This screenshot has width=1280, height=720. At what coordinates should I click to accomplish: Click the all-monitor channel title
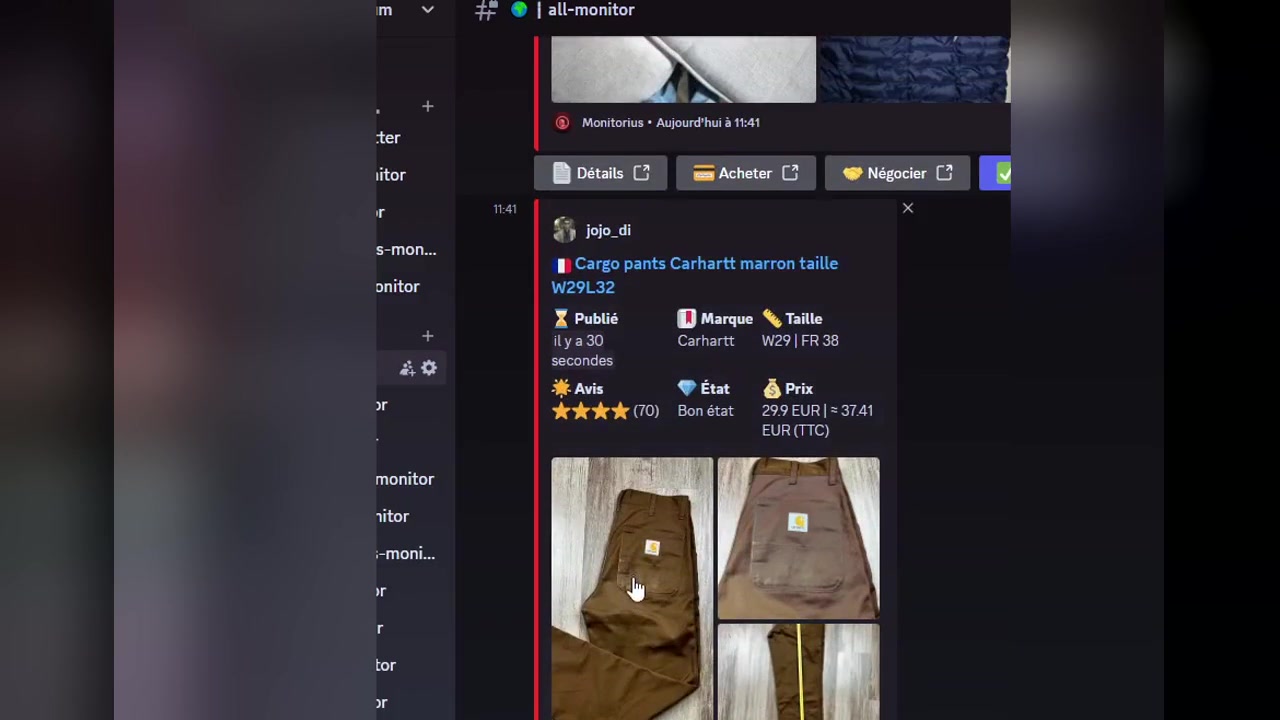(x=591, y=10)
